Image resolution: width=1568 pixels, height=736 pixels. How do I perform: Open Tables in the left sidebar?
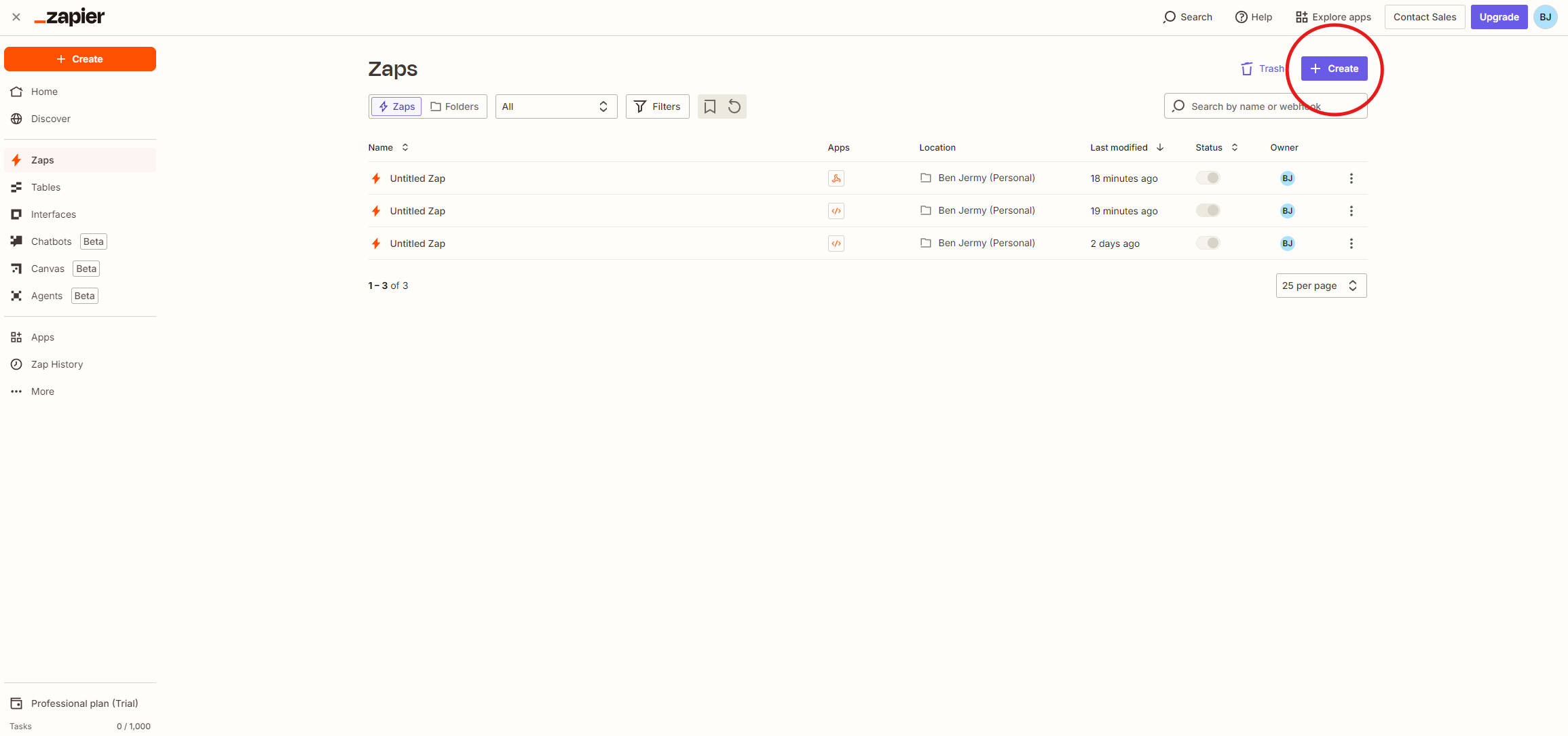pos(45,187)
